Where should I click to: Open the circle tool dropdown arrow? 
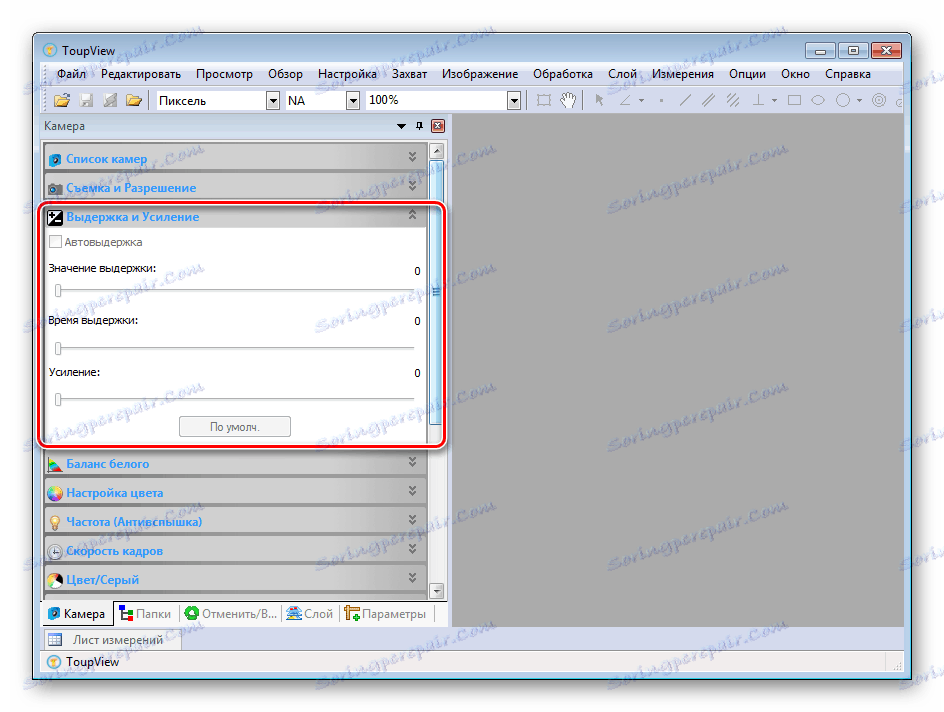click(x=859, y=101)
